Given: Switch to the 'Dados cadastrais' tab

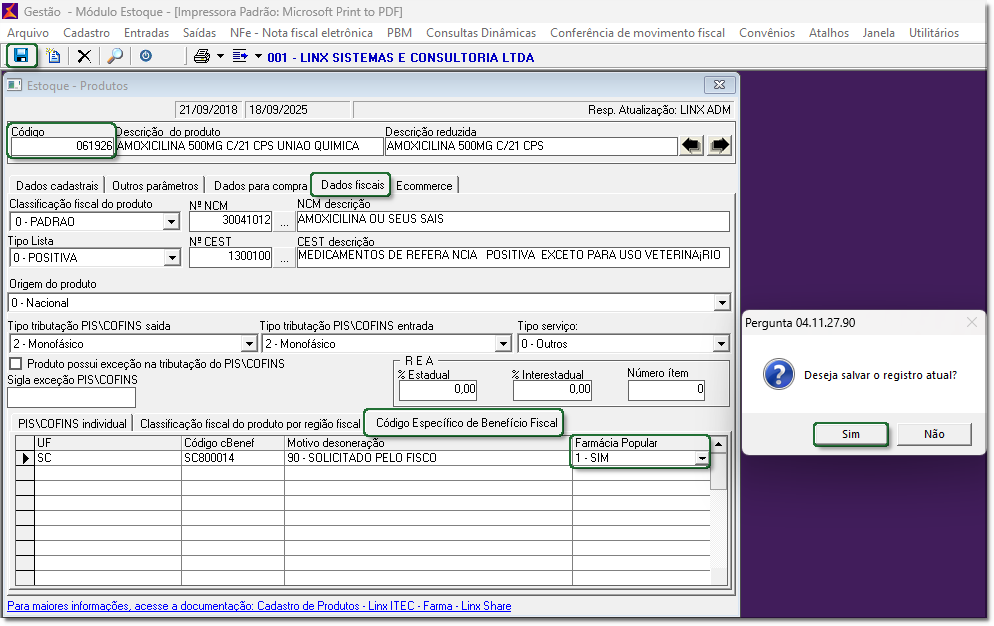Looking at the screenshot, I should (57, 185).
